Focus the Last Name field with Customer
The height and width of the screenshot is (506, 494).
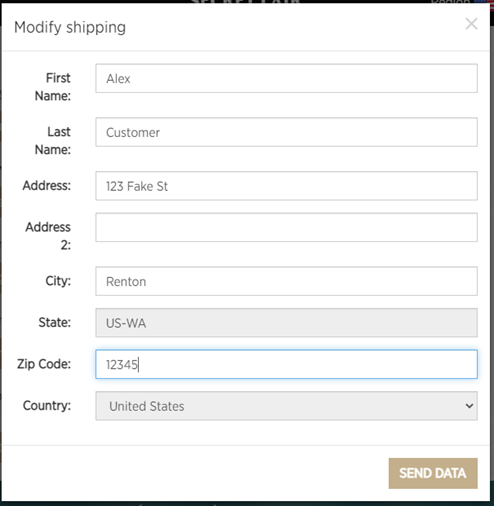pyautogui.click(x=286, y=132)
